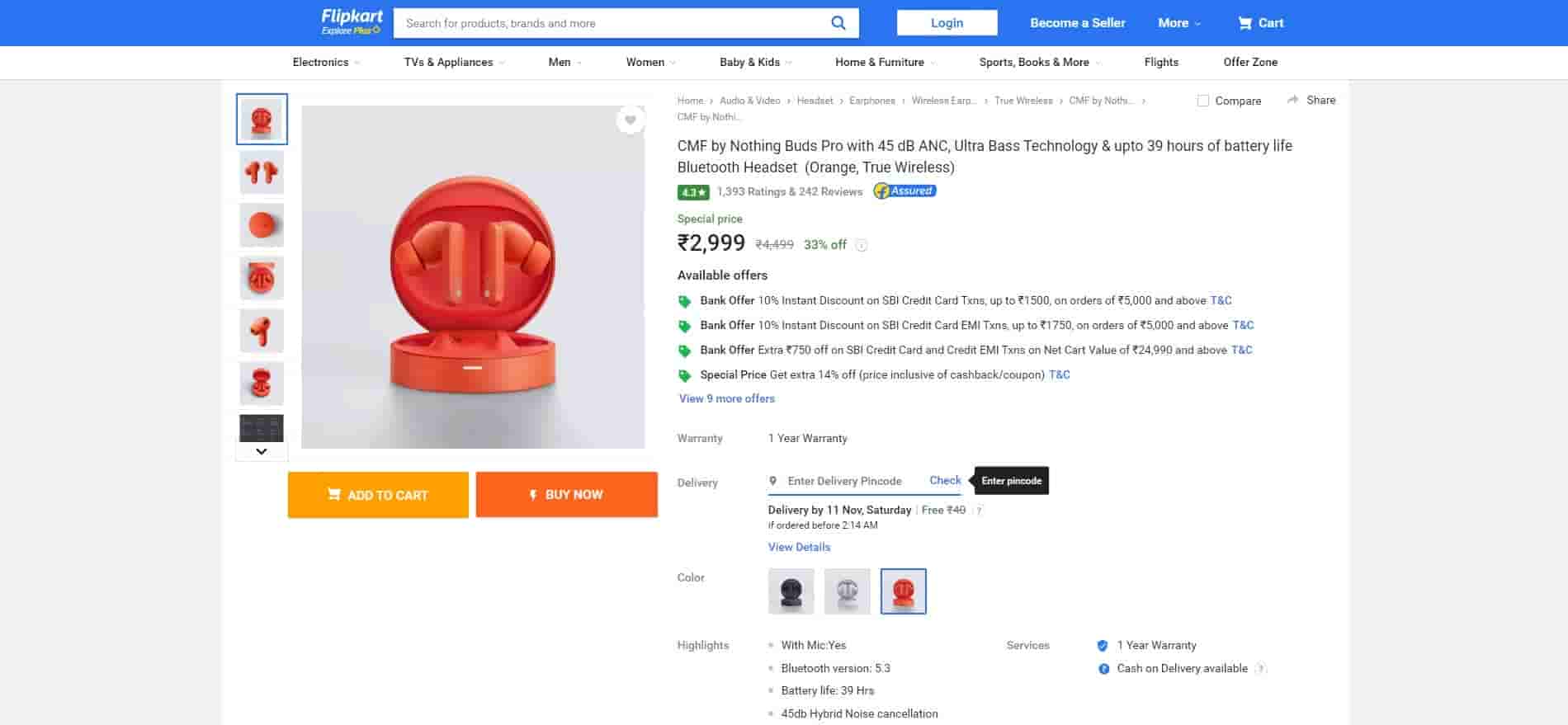Click the Share arrow icon

[x=1292, y=100]
